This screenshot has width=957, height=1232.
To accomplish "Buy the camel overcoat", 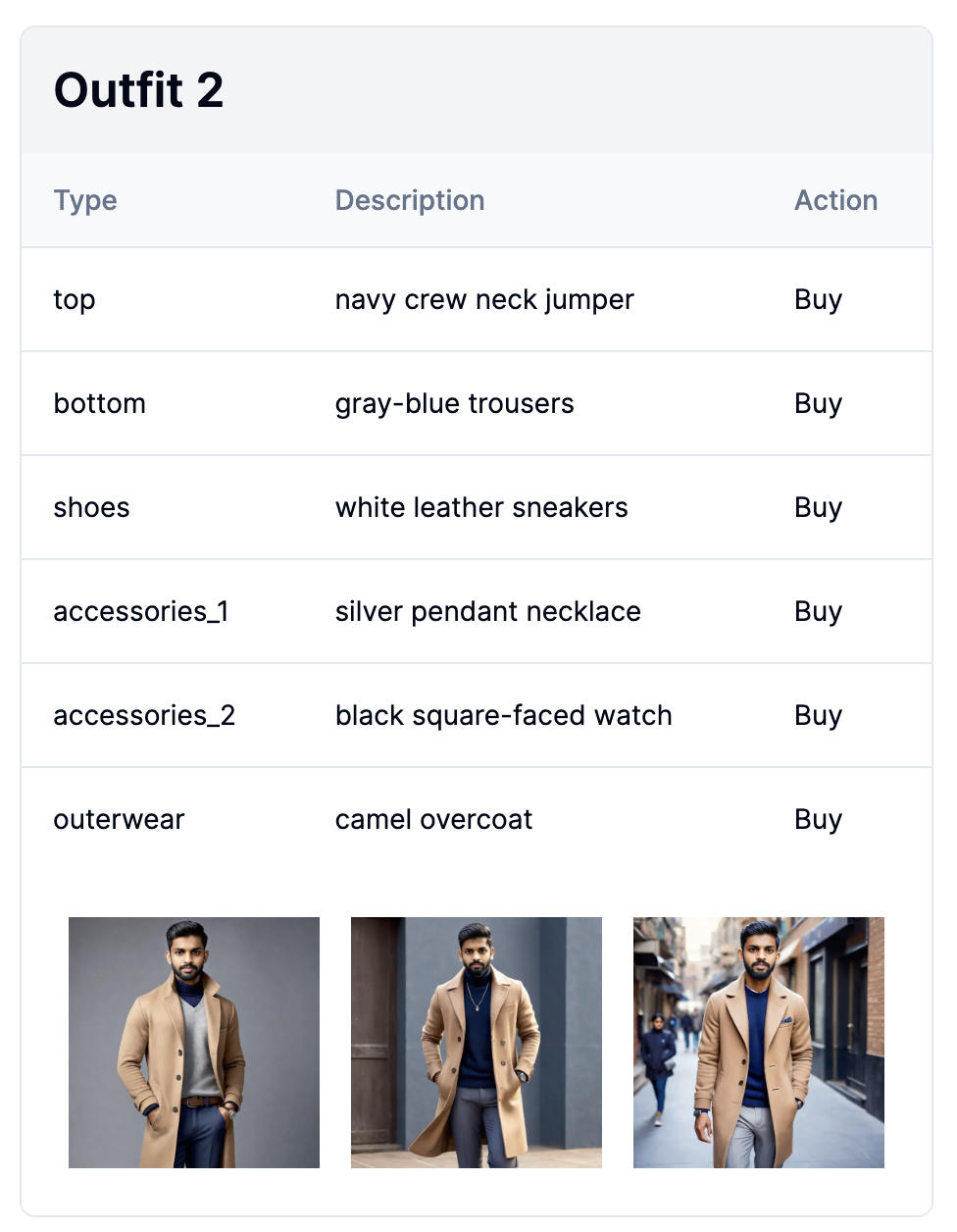I will tap(818, 820).
